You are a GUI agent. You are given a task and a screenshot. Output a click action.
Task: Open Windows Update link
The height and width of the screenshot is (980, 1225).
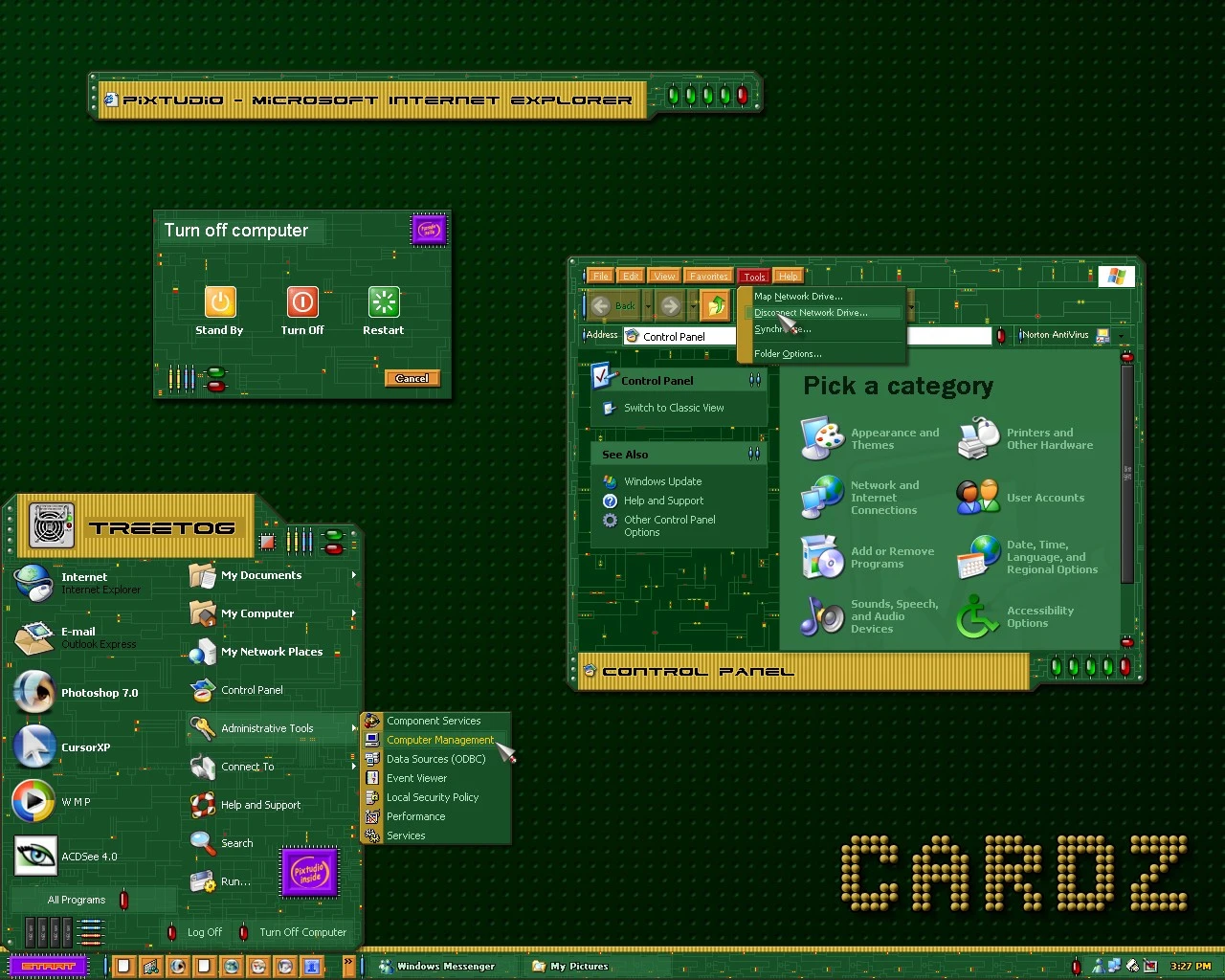662,481
